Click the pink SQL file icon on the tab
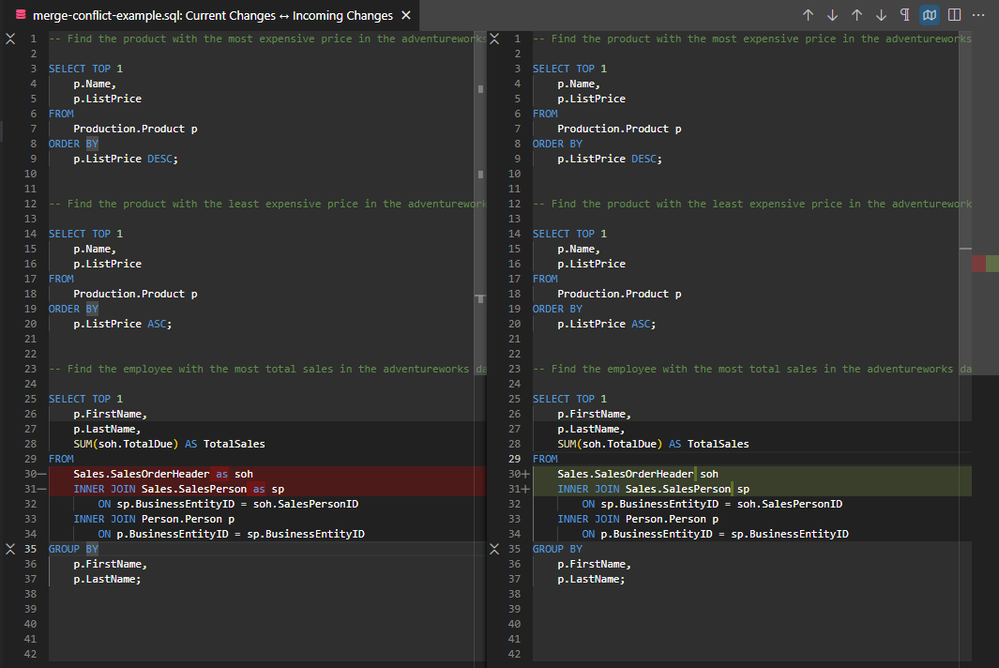This screenshot has width=999, height=668. pos(20,15)
